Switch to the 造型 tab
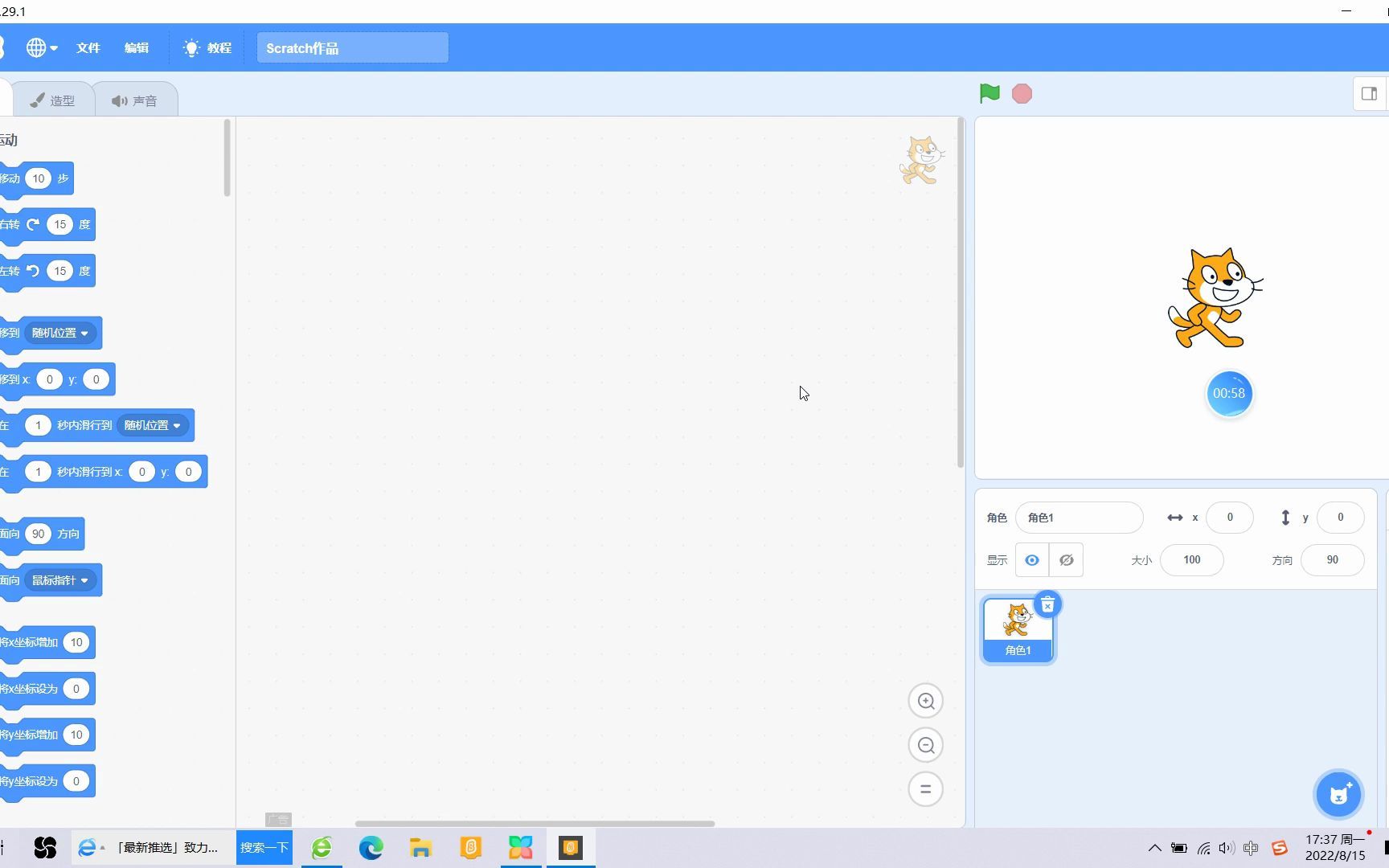 [x=52, y=100]
